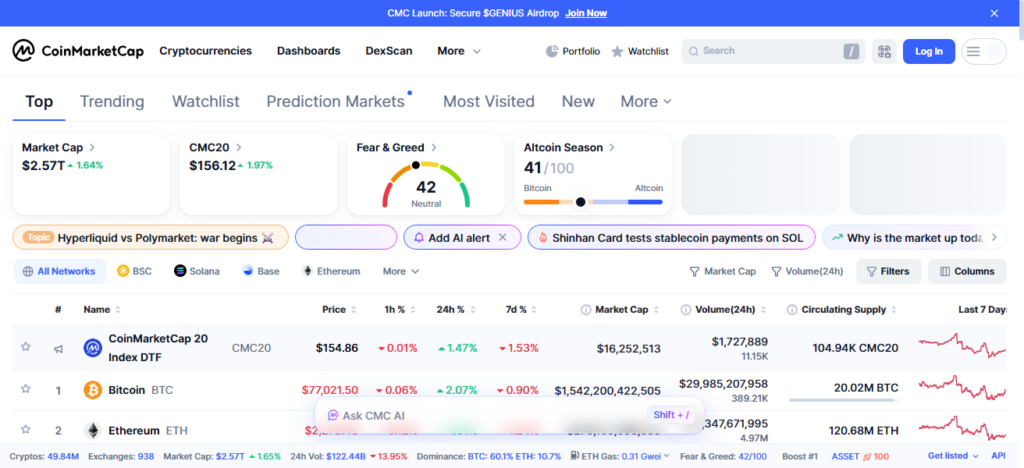Open the Volume(24h) funnel filter
Screen dimensions: 1024x468
(807, 272)
